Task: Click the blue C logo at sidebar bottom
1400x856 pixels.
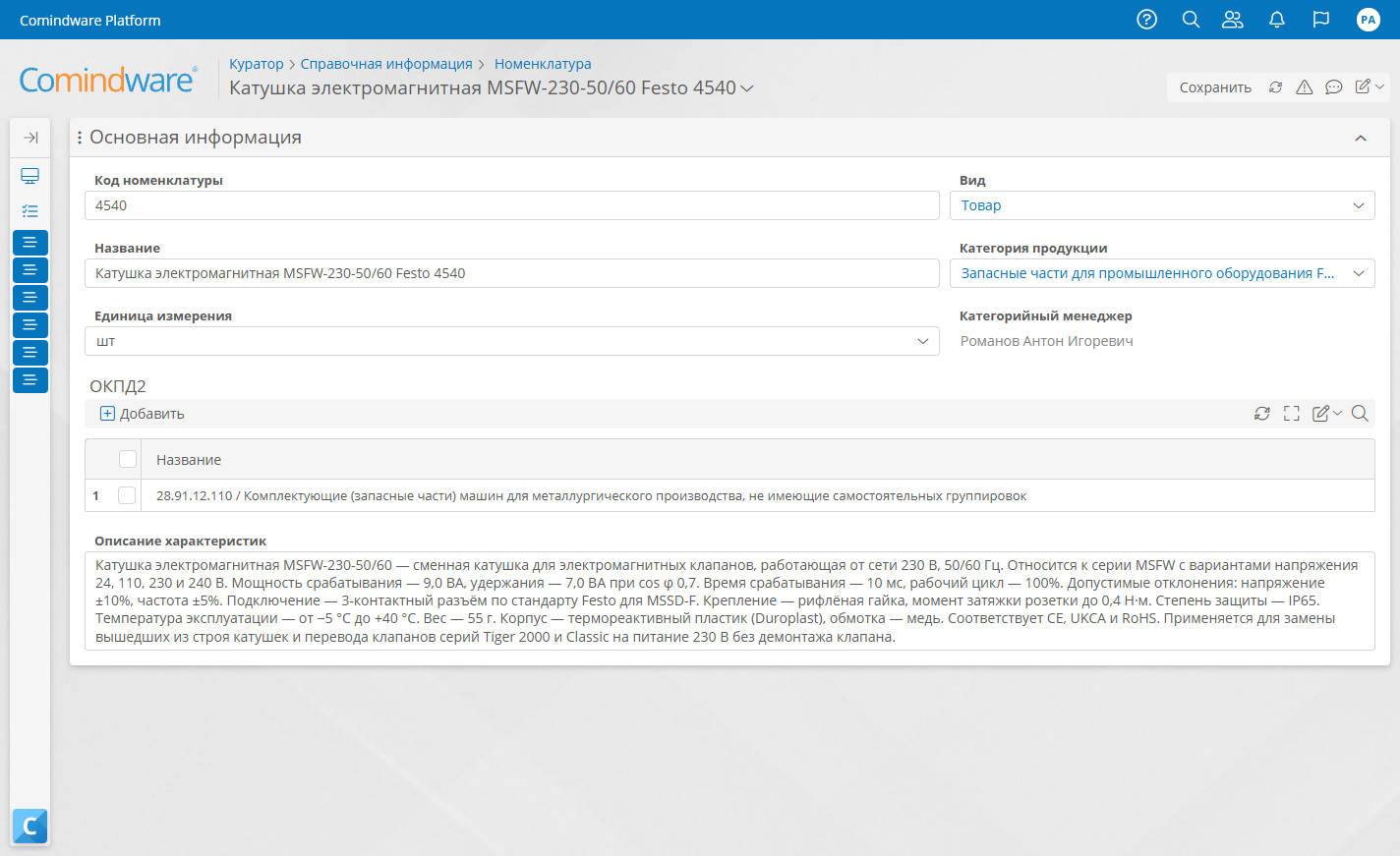Action: [29, 827]
